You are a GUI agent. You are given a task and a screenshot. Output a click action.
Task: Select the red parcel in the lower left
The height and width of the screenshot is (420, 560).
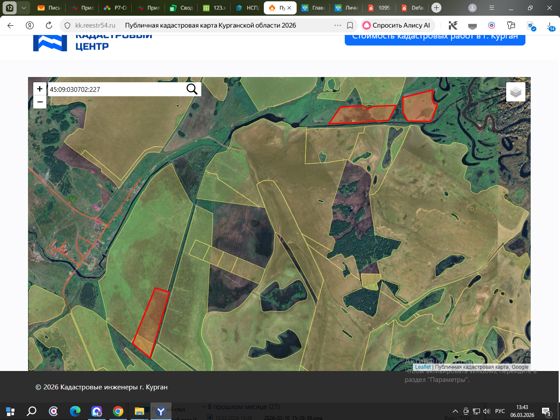click(152, 321)
